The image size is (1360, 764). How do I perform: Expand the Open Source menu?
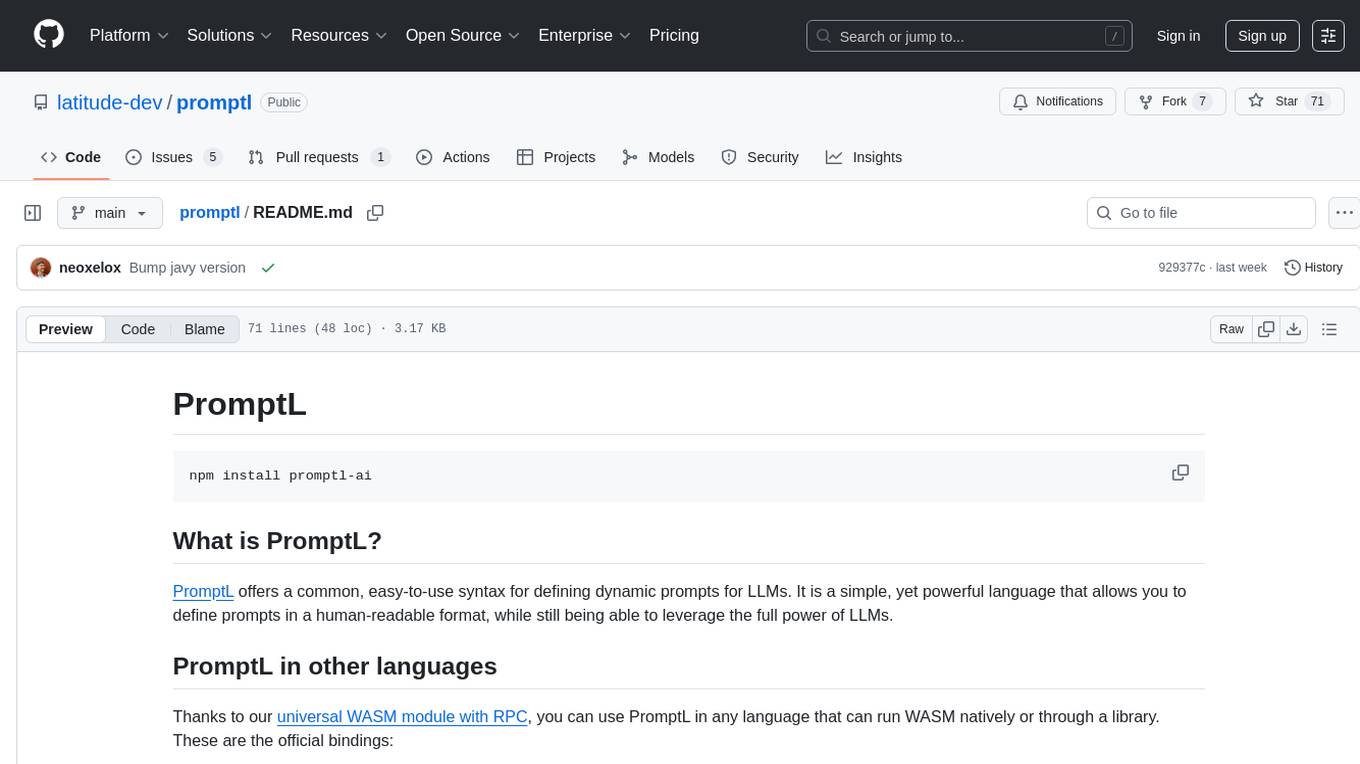(x=463, y=35)
